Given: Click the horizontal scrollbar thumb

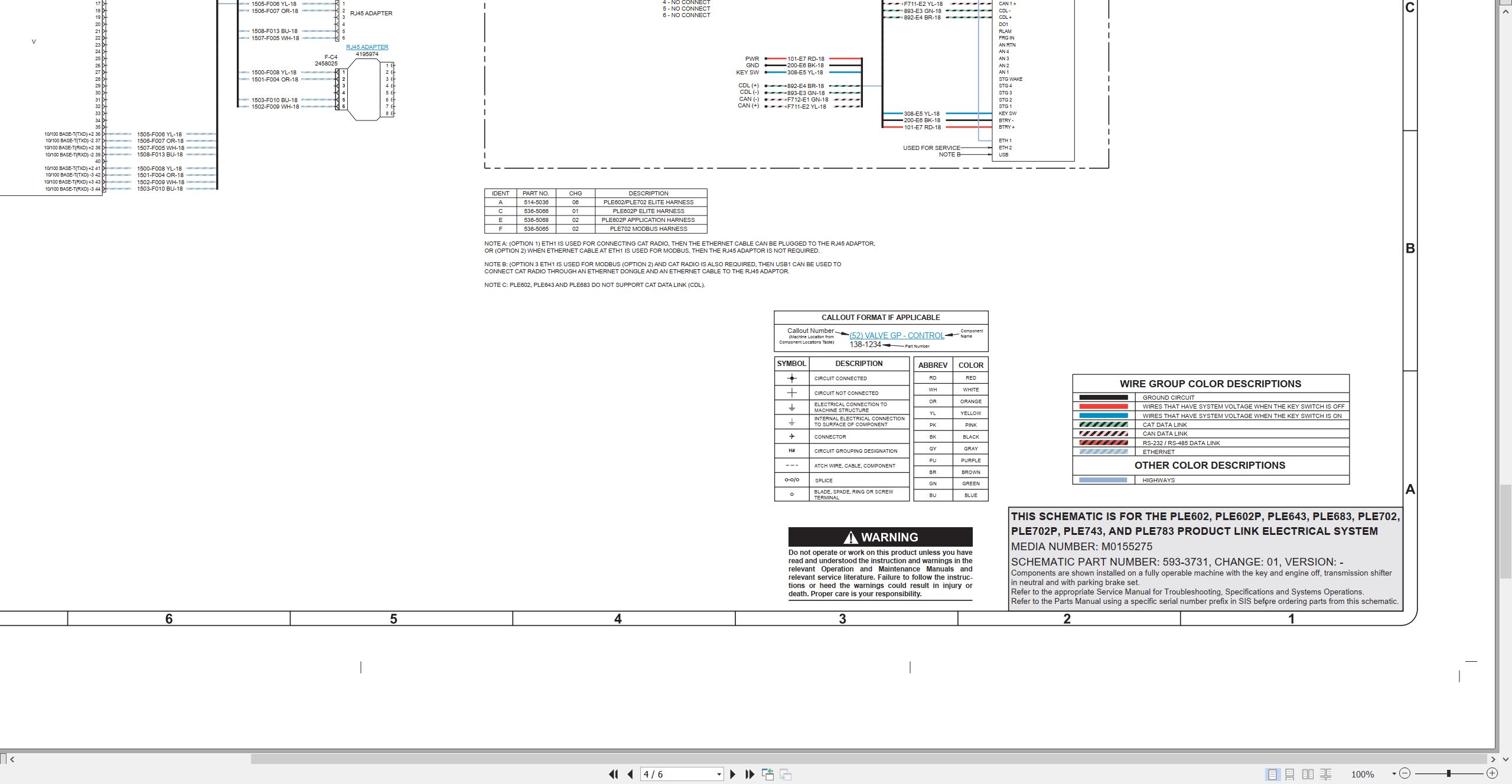Looking at the screenshot, I should click(x=869, y=759).
